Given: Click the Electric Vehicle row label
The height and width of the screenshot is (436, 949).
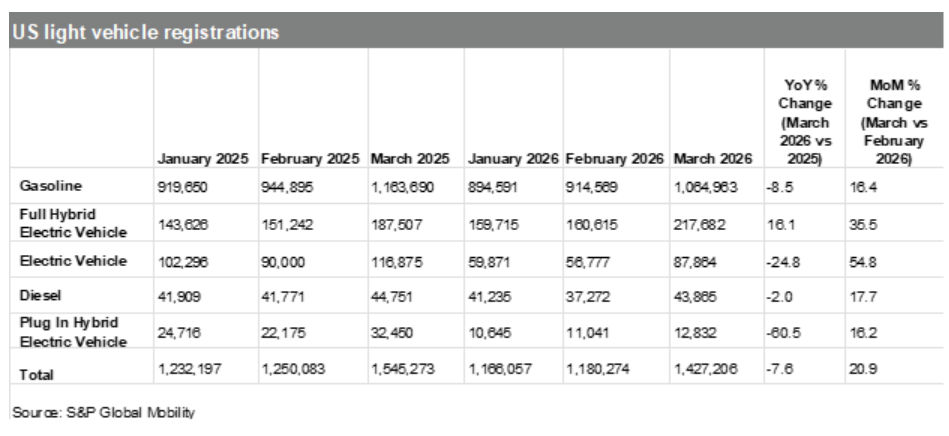Looking at the screenshot, I should (x=73, y=261).
